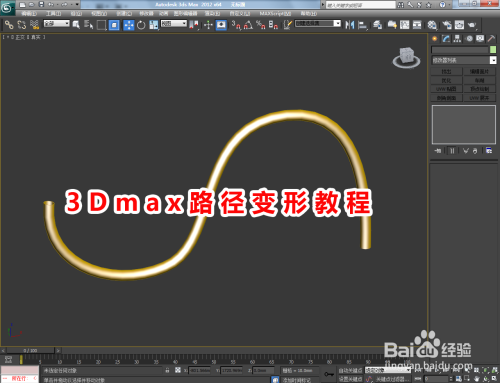Open Edit Named Selection Sets

(x=288, y=25)
